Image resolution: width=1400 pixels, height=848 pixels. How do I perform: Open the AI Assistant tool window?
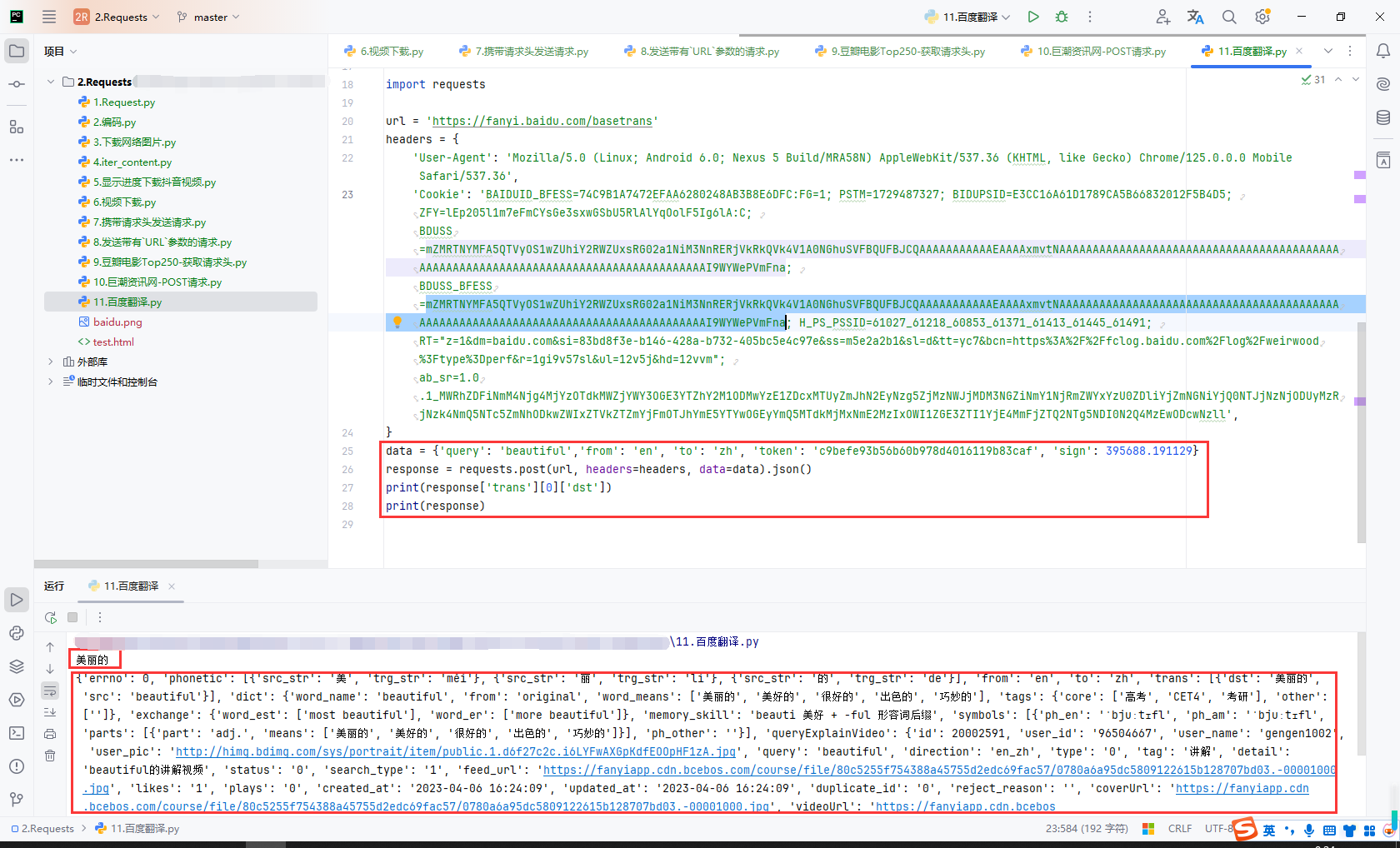point(1383,84)
